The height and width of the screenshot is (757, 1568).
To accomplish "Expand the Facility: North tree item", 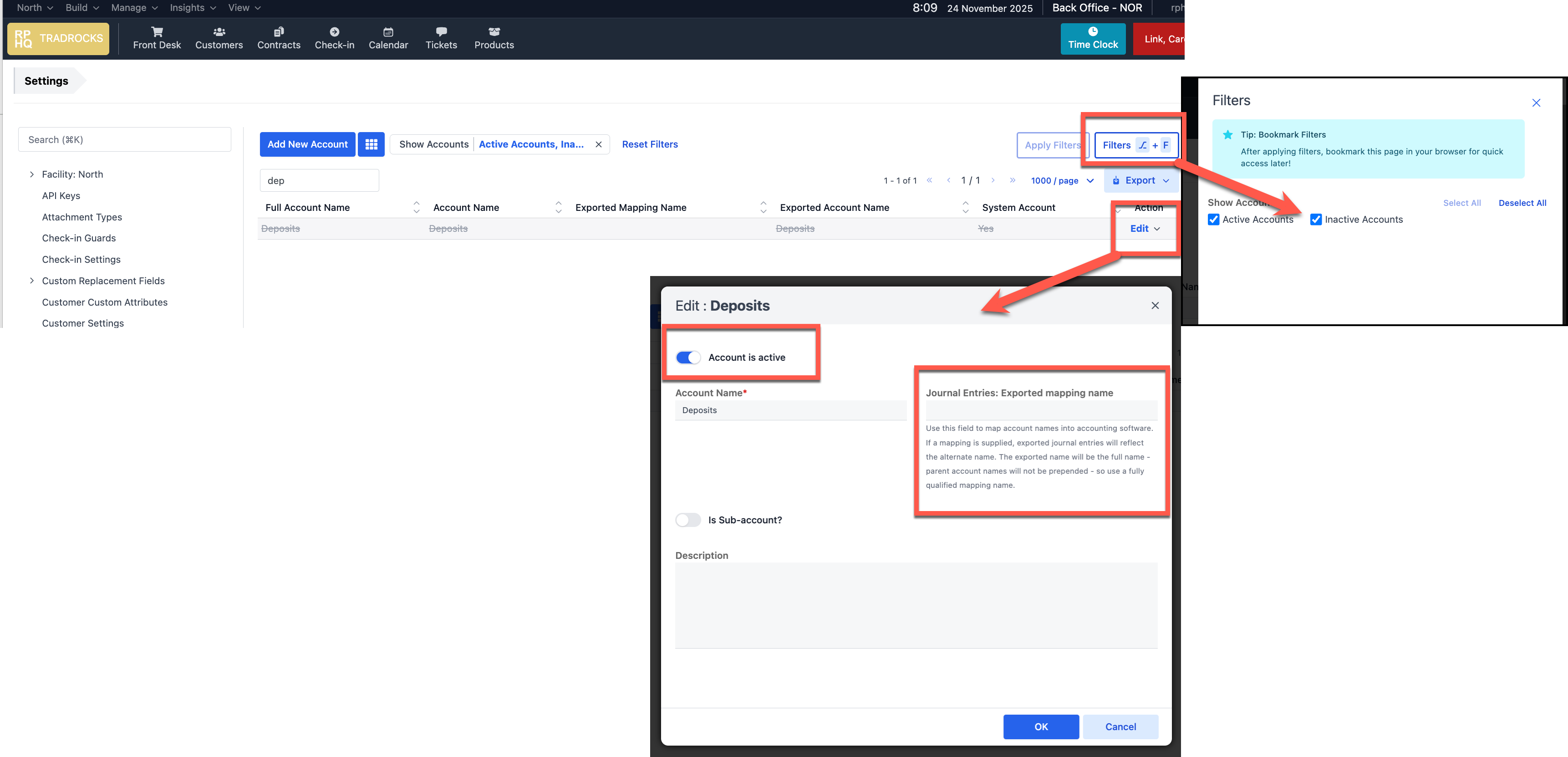I will point(32,175).
